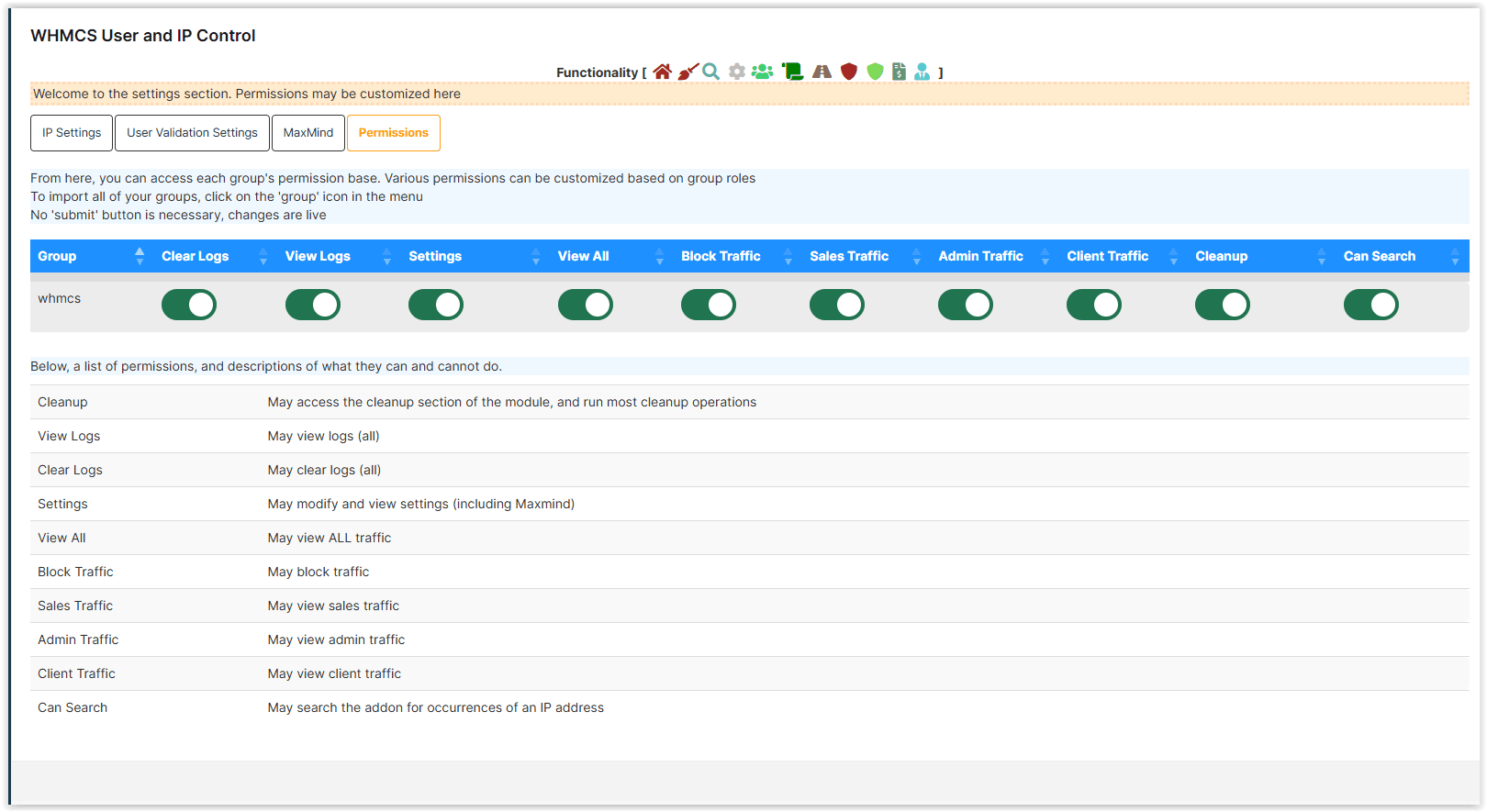The width and height of the screenshot is (1487, 812).
Task: Click the 'Can Search' row label
Action: [x=73, y=707]
